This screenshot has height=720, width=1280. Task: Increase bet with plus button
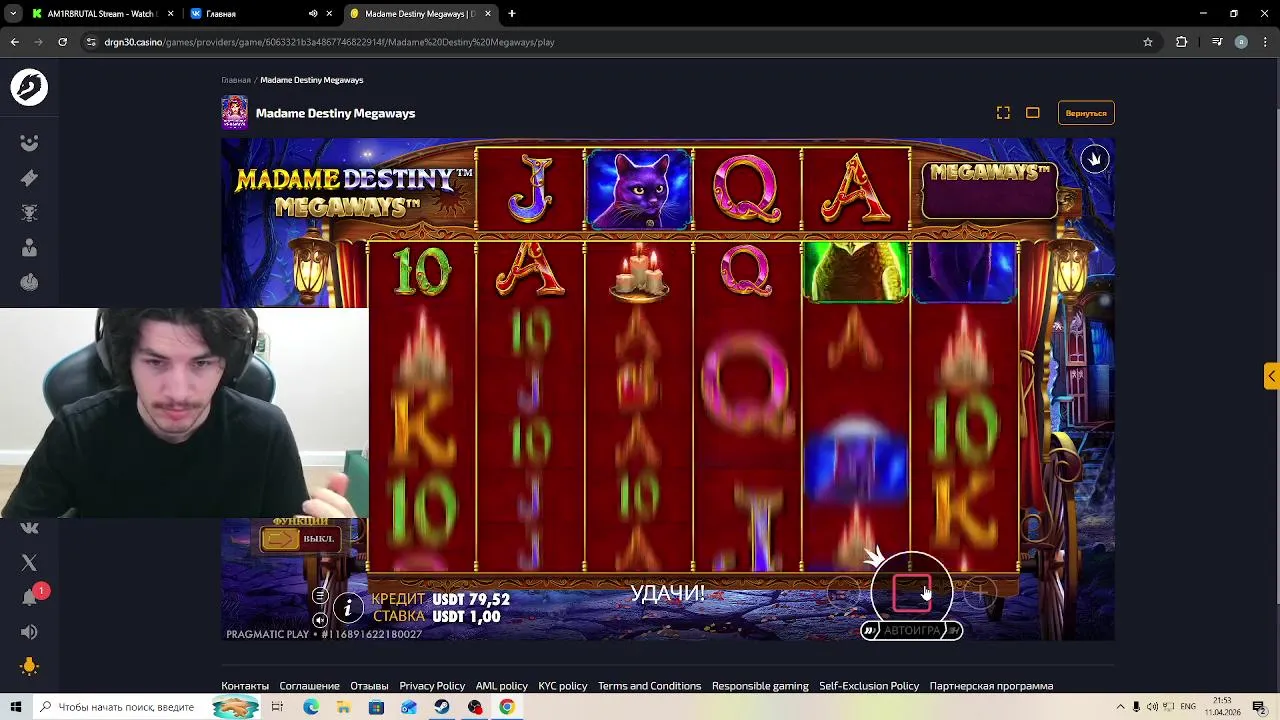click(980, 594)
